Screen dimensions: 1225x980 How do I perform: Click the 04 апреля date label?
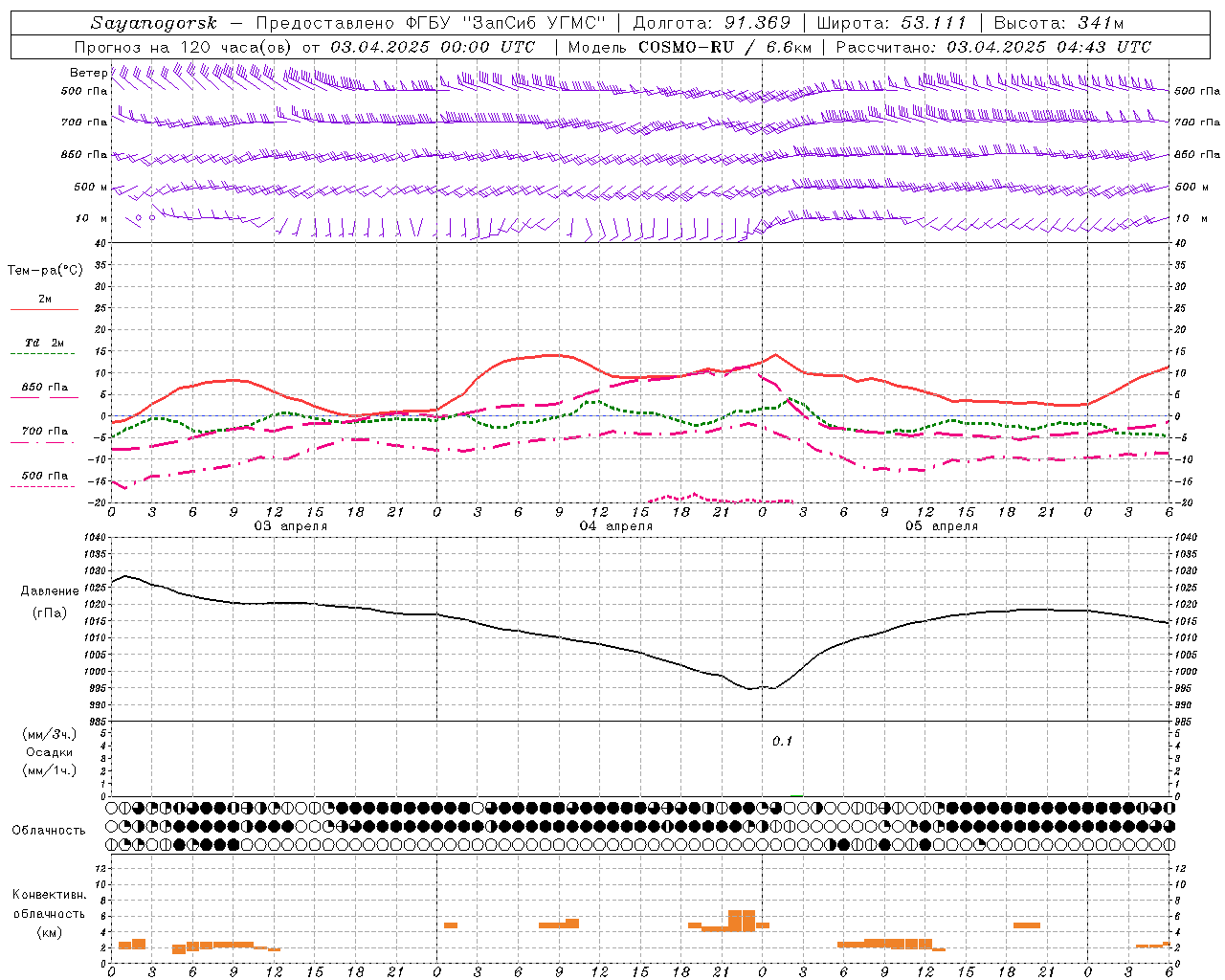tap(615, 526)
